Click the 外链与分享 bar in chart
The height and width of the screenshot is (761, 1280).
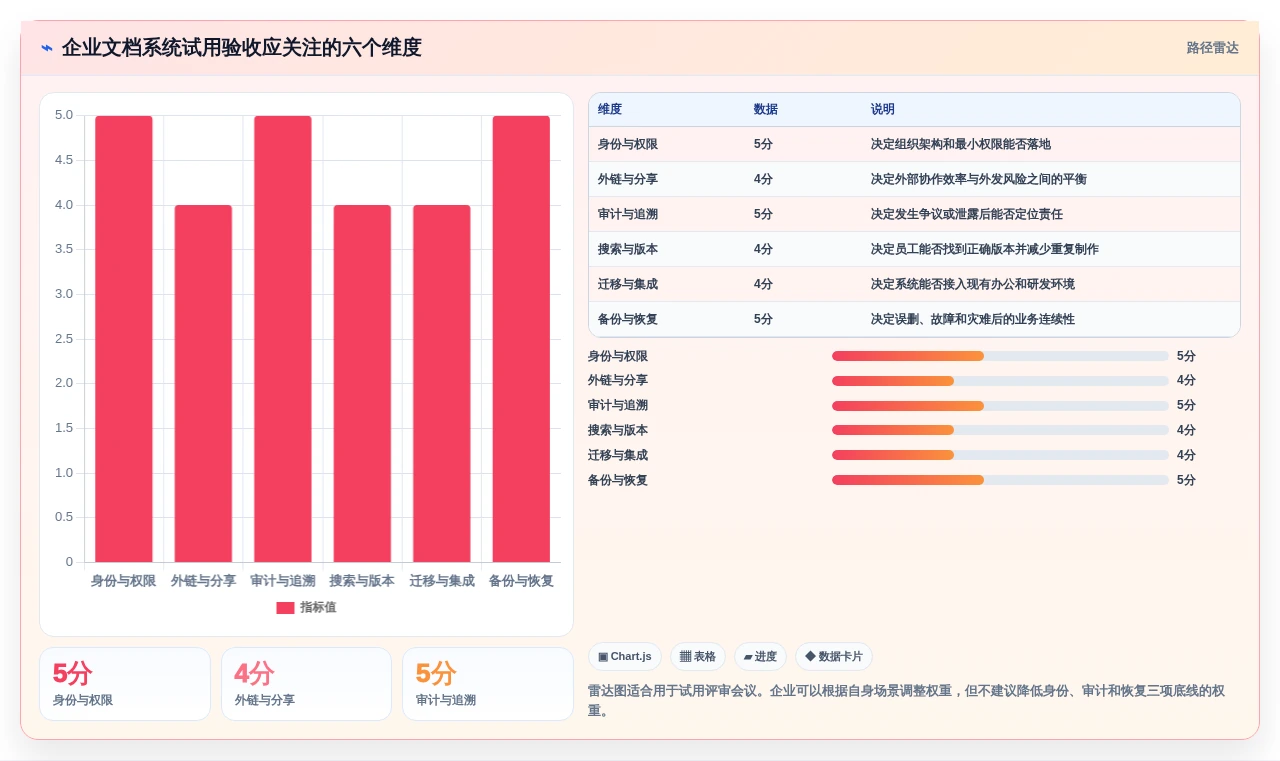point(203,383)
